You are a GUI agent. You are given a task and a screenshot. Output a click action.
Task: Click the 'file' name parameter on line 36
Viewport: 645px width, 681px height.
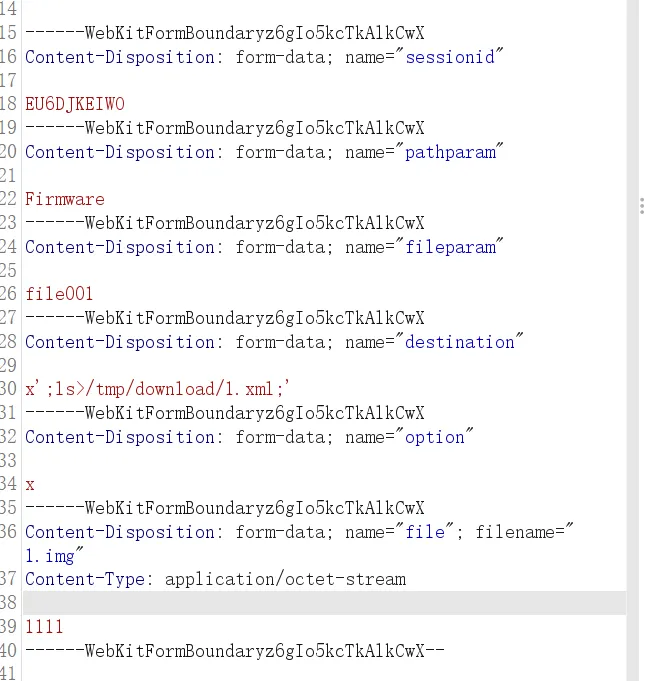425,532
